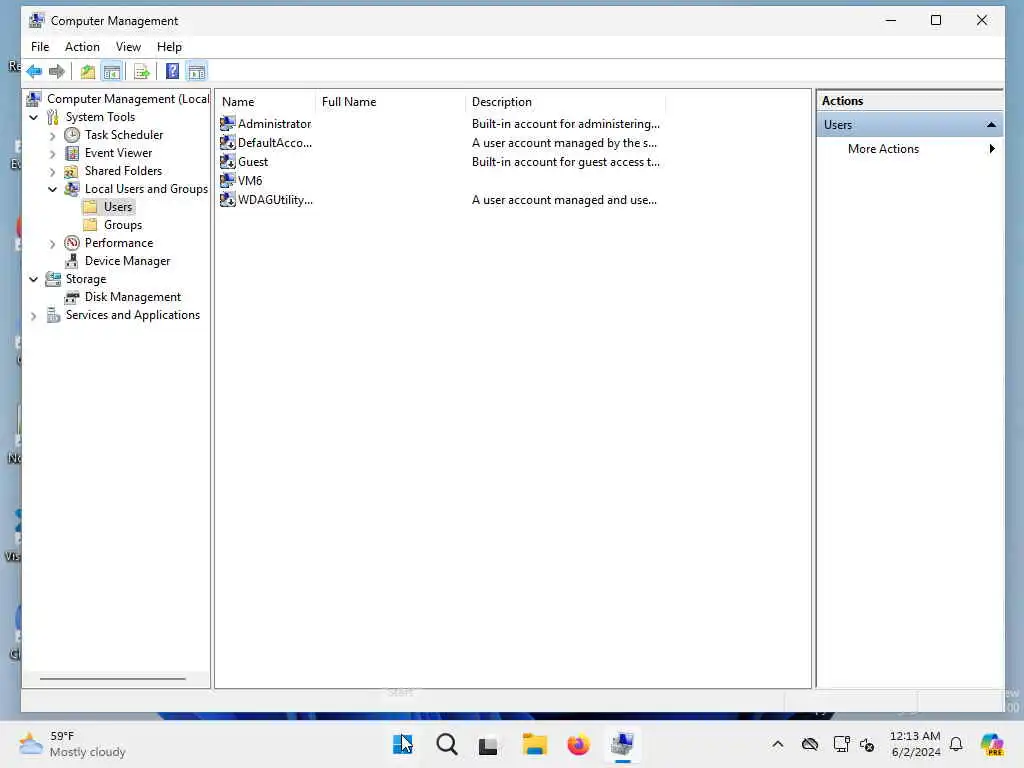Screen dimensions: 1024x768
Task: Click "A user account managed and use..." text
Action: coord(564,200)
